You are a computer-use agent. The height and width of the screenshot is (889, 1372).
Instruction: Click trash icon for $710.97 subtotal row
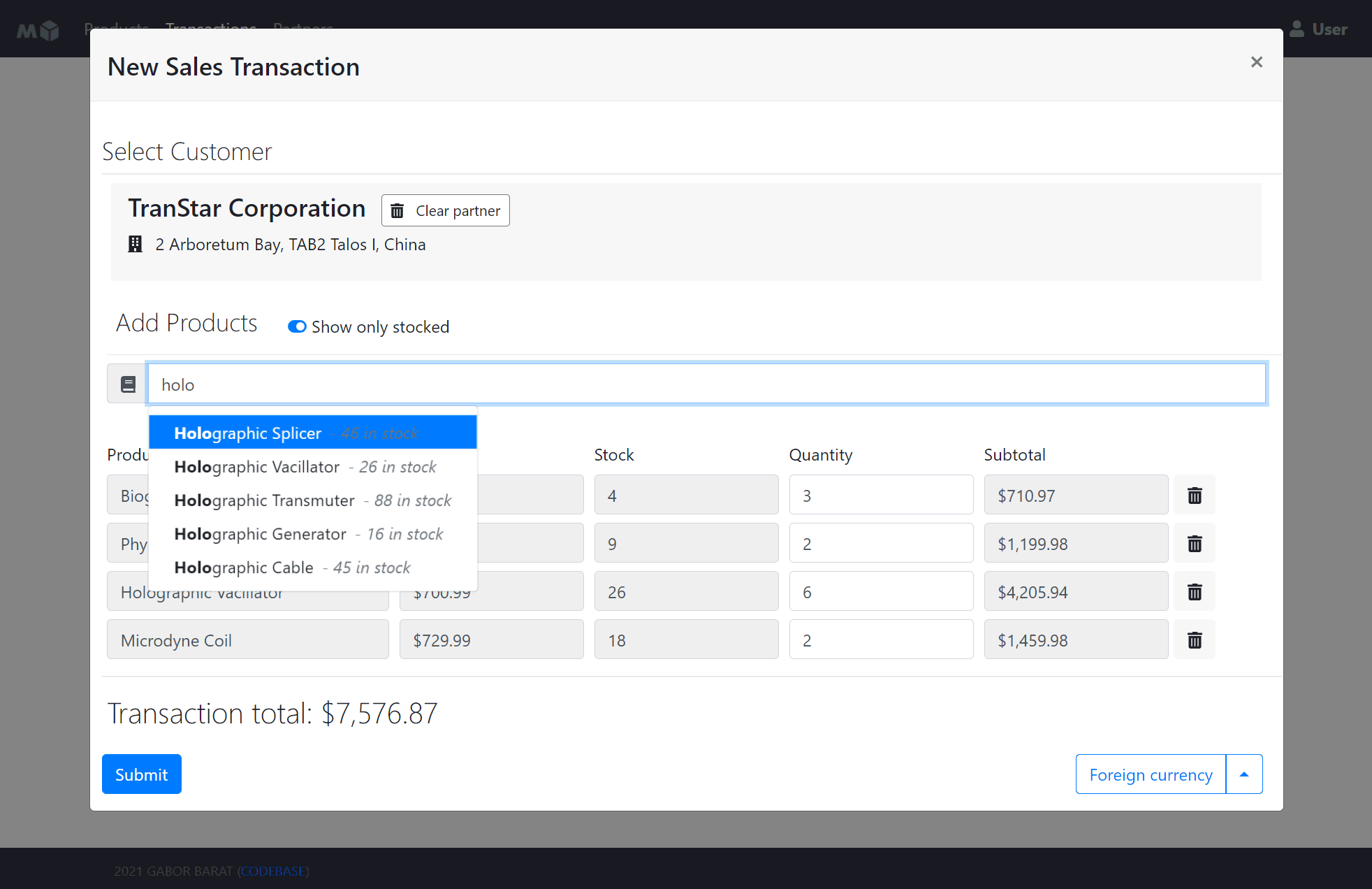[1195, 496]
